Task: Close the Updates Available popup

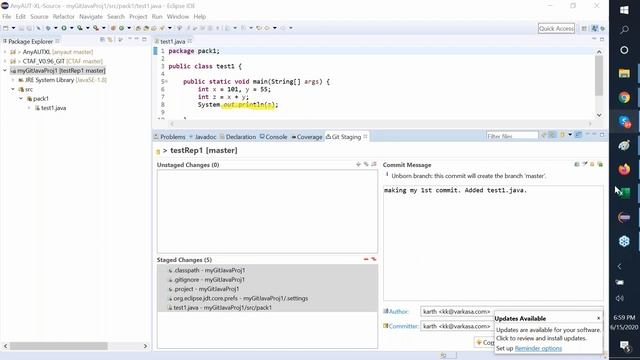Action: (598, 318)
